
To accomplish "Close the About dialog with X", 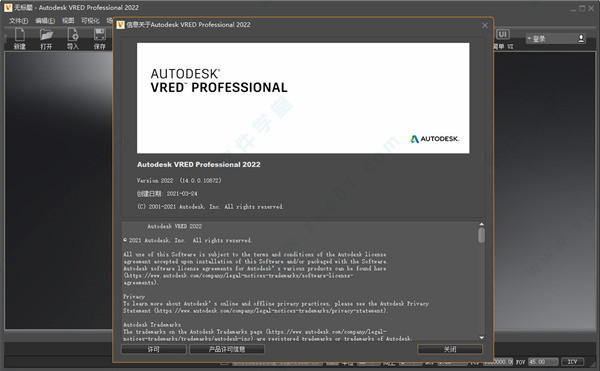I will coord(485,25).
